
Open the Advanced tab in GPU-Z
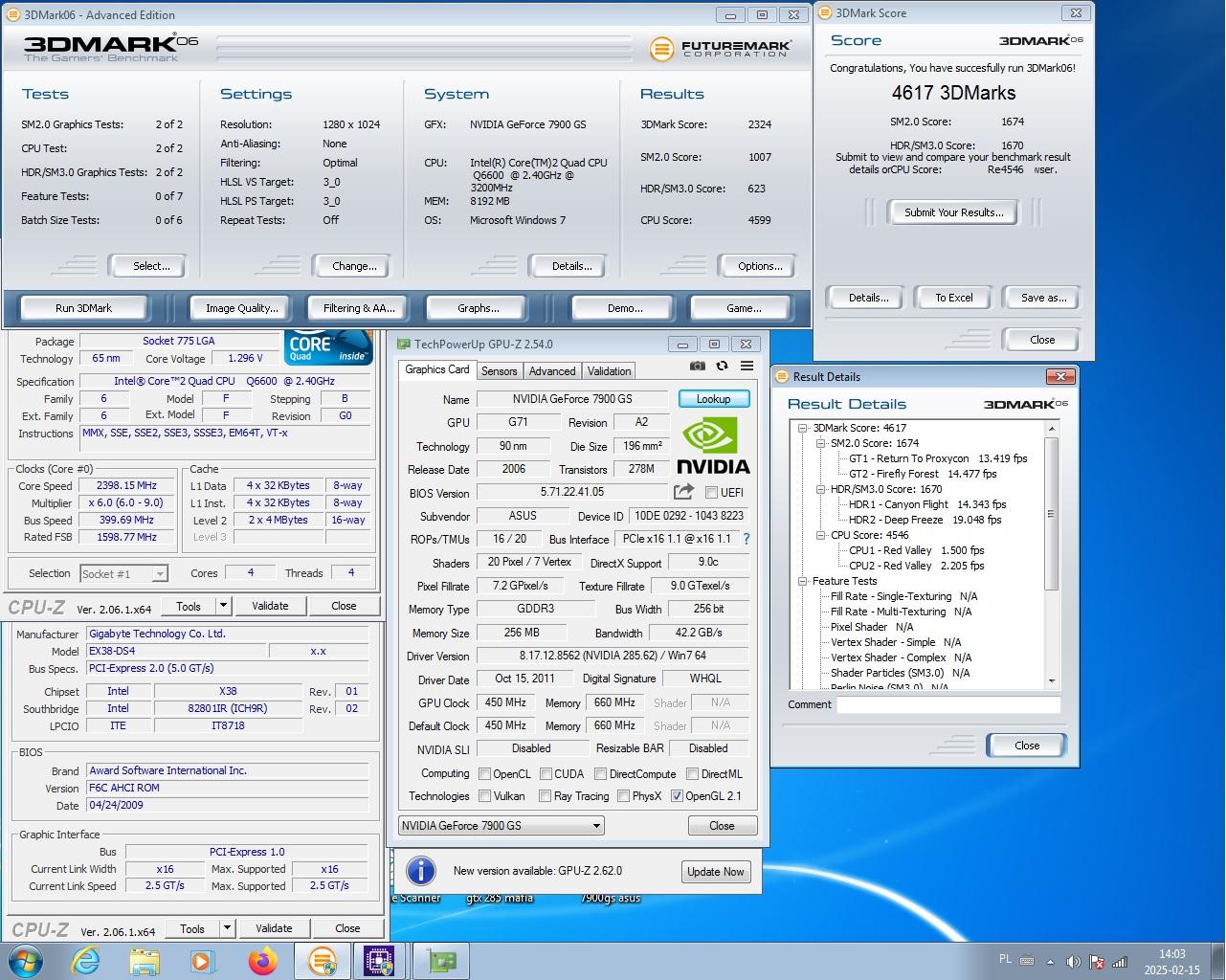click(x=552, y=371)
